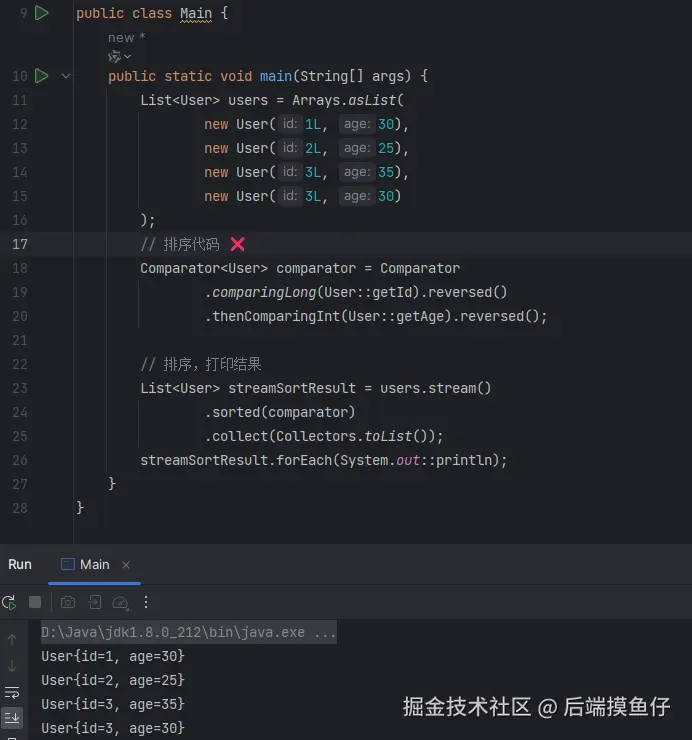Click the main method name
The width and height of the screenshot is (692, 740).
(x=276, y=76)
